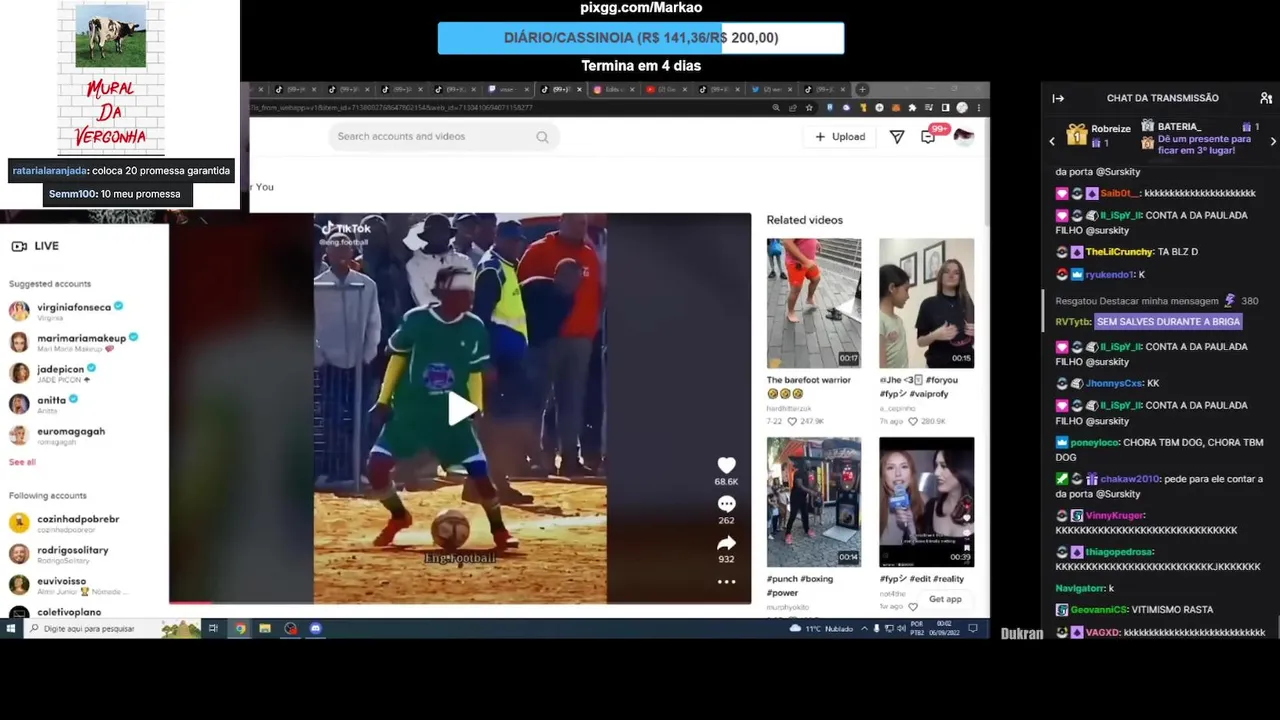Open File Explorer from taskbar
Viewport: 1280px width, 720px height.
pyautogui.click(x=265, y=629)
